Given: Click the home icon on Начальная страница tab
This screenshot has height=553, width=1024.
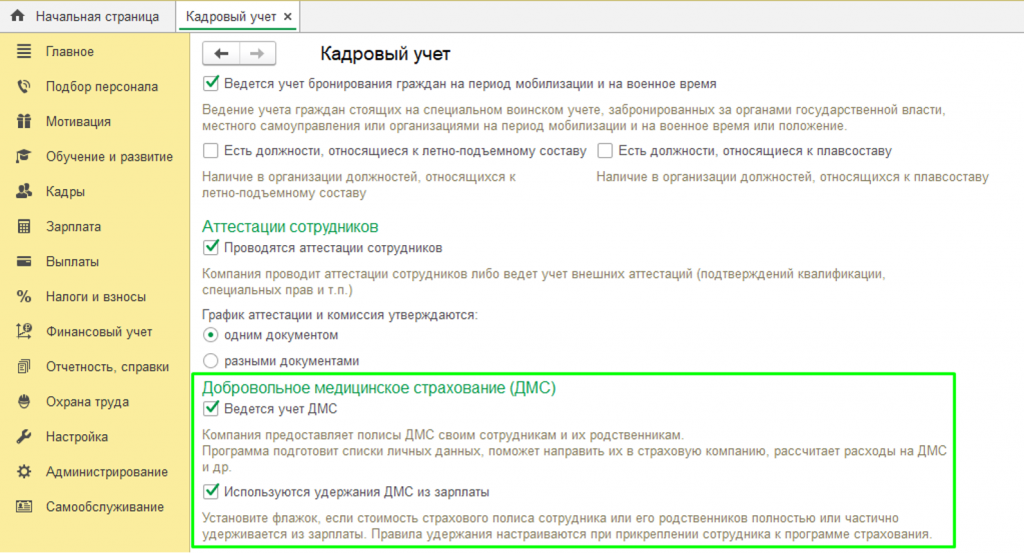Looking at the screenshot, I should tap(18, 16).
